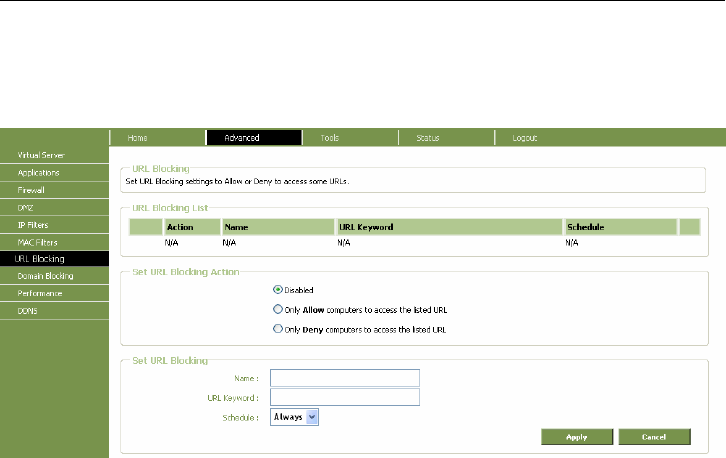Viewport: 726px width, 458px height.
Task: Switch to the Tools tab
Action: click(x=329, y=138)
